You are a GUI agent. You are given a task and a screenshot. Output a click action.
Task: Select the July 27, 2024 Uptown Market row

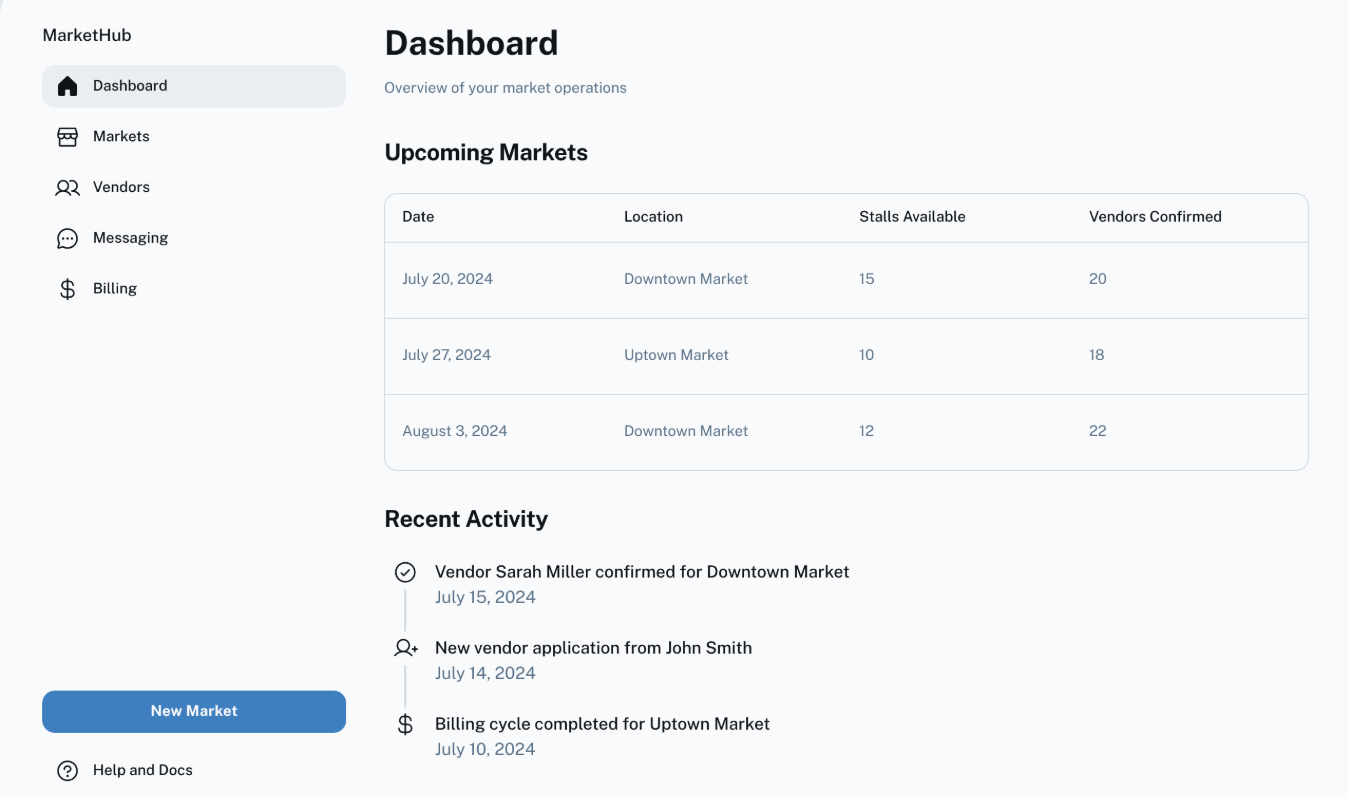coord(845,356)
